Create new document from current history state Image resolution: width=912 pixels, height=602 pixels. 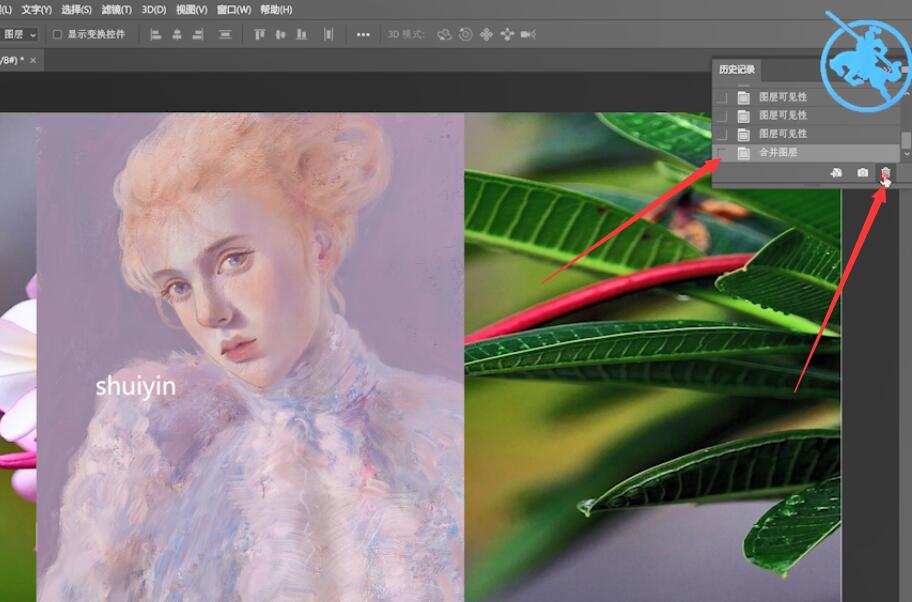pyautogui.click(x=836, y=173)
